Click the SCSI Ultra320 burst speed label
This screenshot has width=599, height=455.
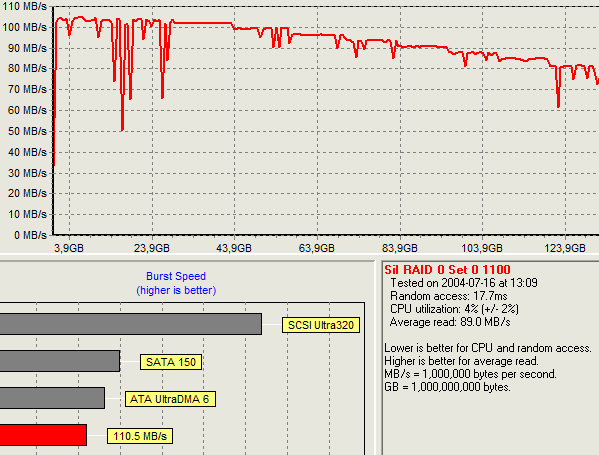(x=321, y=325)
